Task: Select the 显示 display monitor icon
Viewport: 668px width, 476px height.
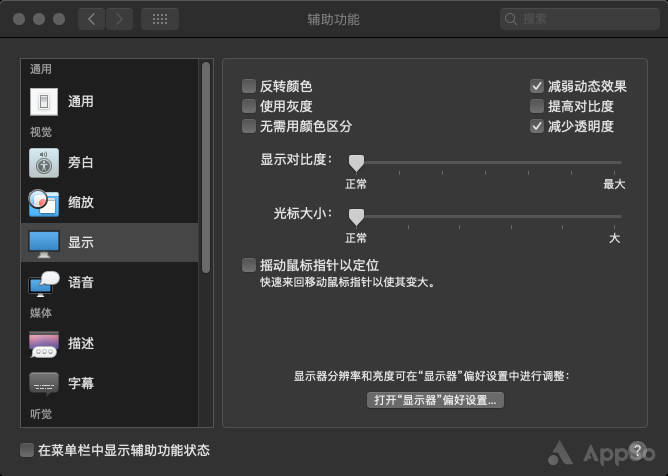Action: (44, 244)
